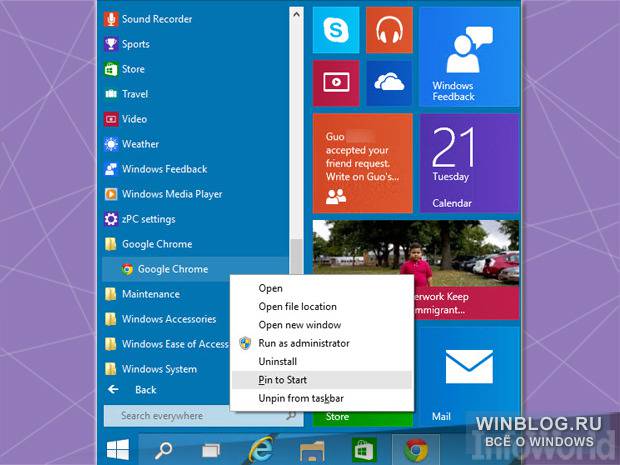
Task: Open Store from the taskbar
Action: 364,450
